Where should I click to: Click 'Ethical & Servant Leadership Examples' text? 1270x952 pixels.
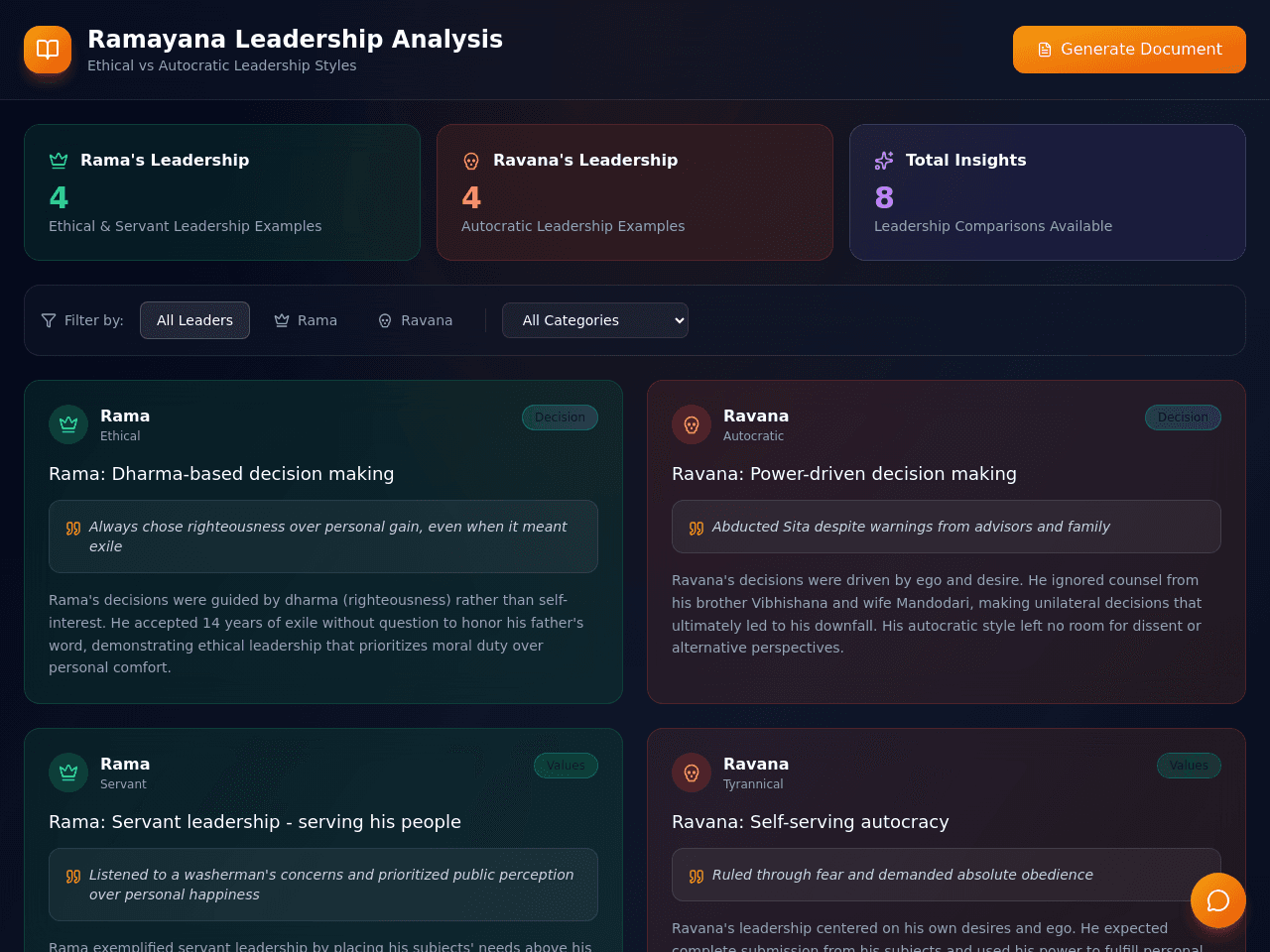186,226
